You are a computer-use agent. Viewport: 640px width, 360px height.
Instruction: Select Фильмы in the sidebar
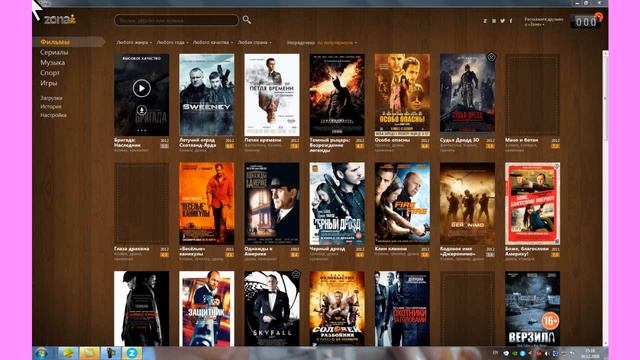(x=55, y=42)
